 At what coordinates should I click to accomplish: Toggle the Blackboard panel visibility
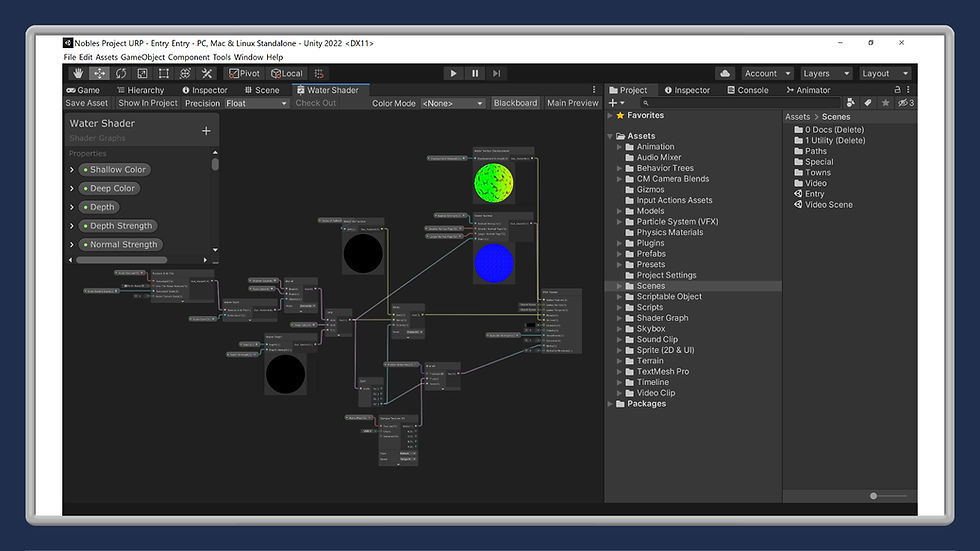(515, 103)
